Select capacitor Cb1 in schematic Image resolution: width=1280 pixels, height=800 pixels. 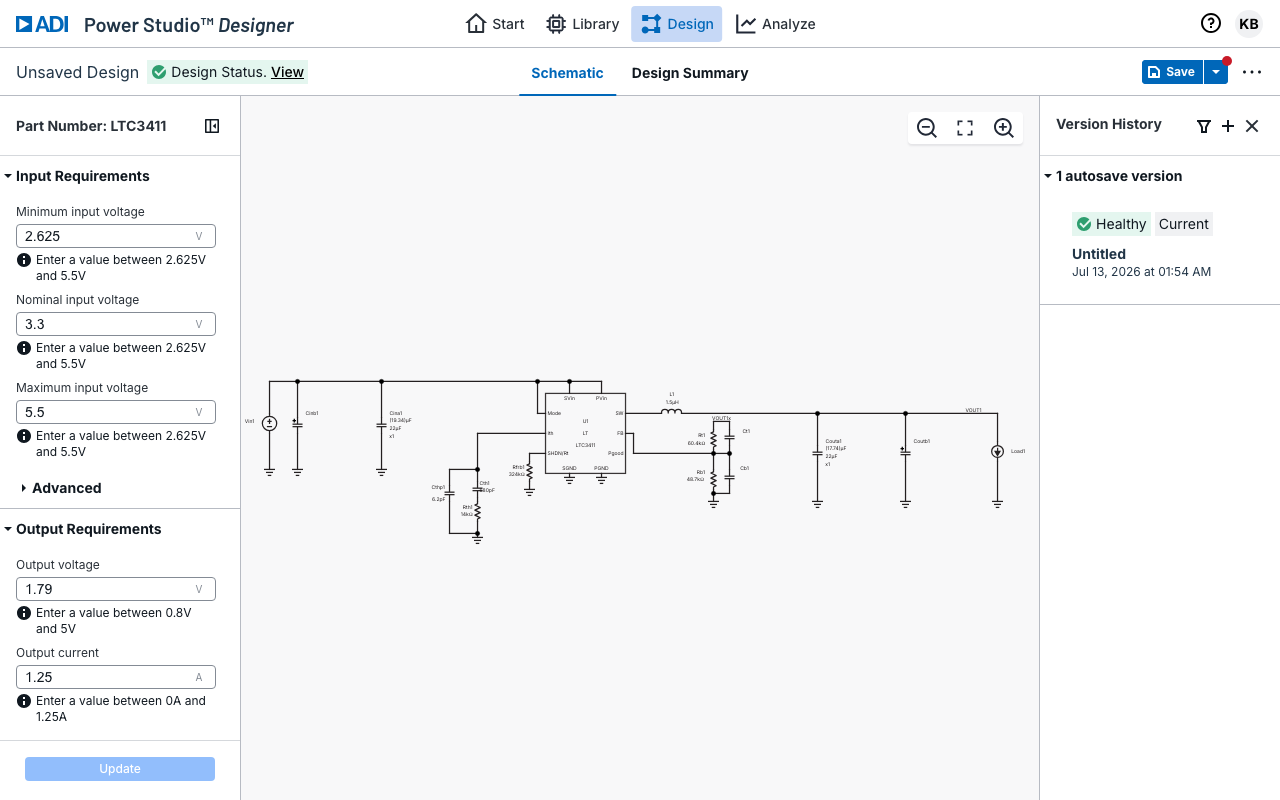pos(729,476)
